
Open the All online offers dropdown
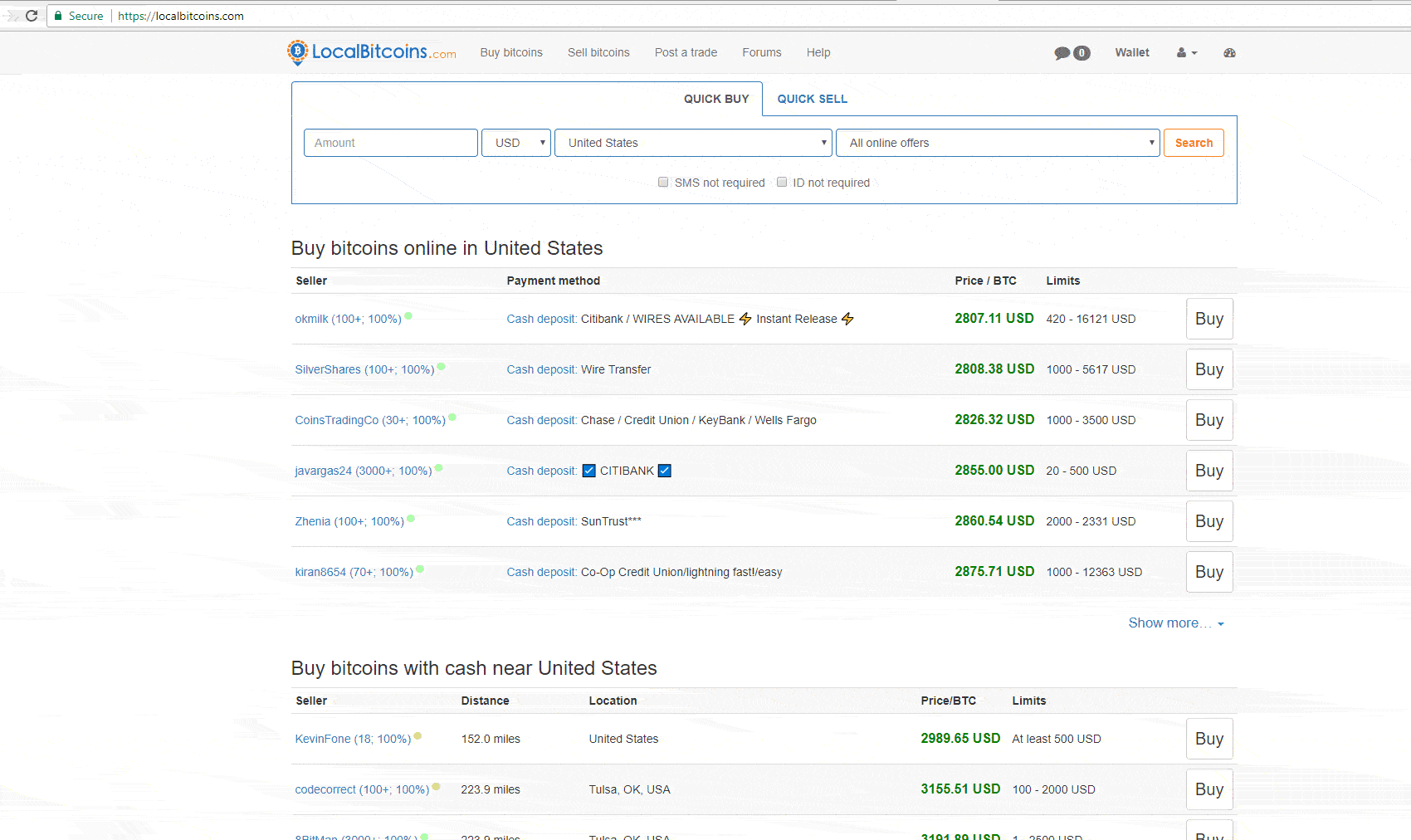coord(998,143)
